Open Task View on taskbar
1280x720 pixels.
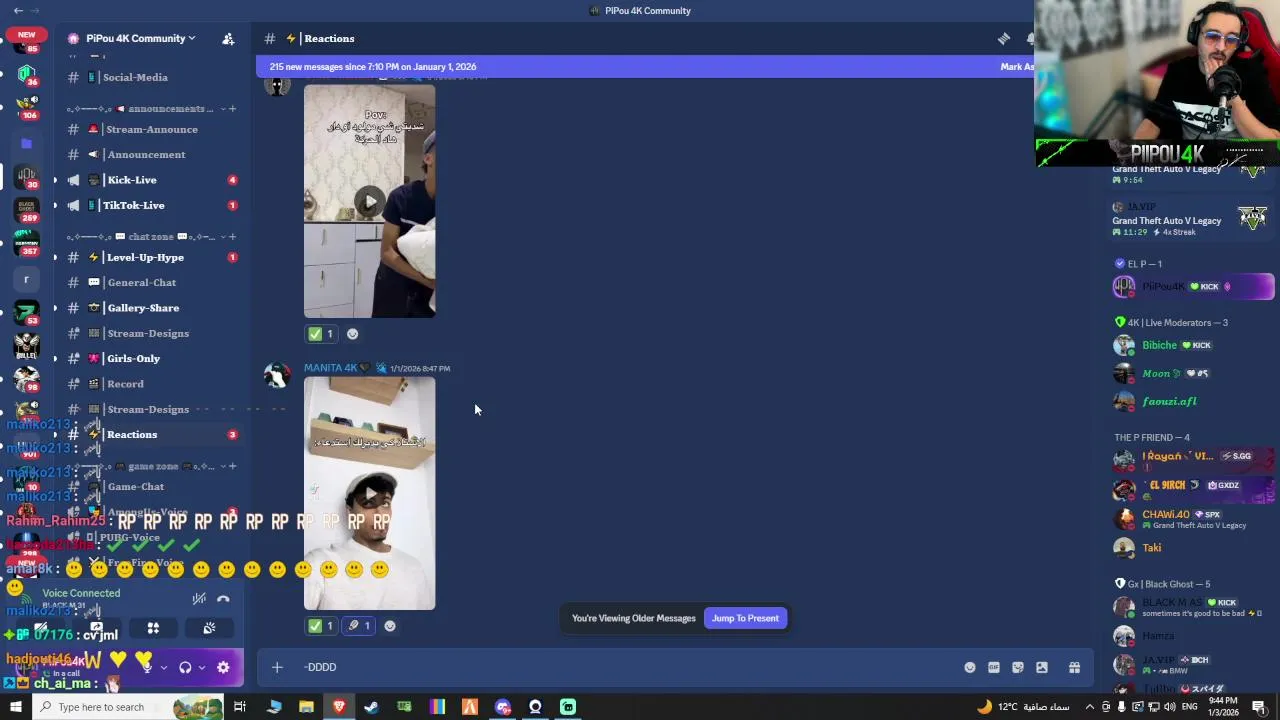(240, 707)
